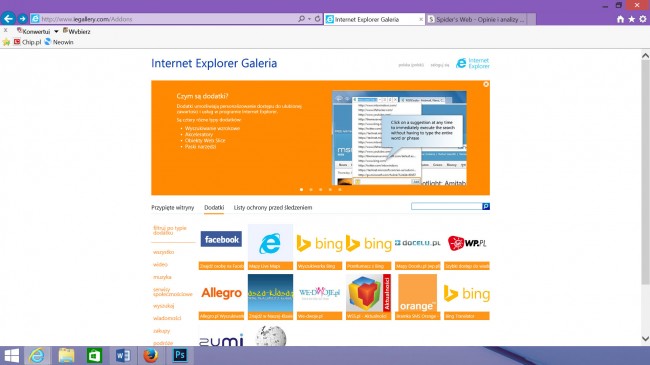This screenshot has width=650, height=365.
Task: Click the gallery search input field
Action: coord(446,206)
